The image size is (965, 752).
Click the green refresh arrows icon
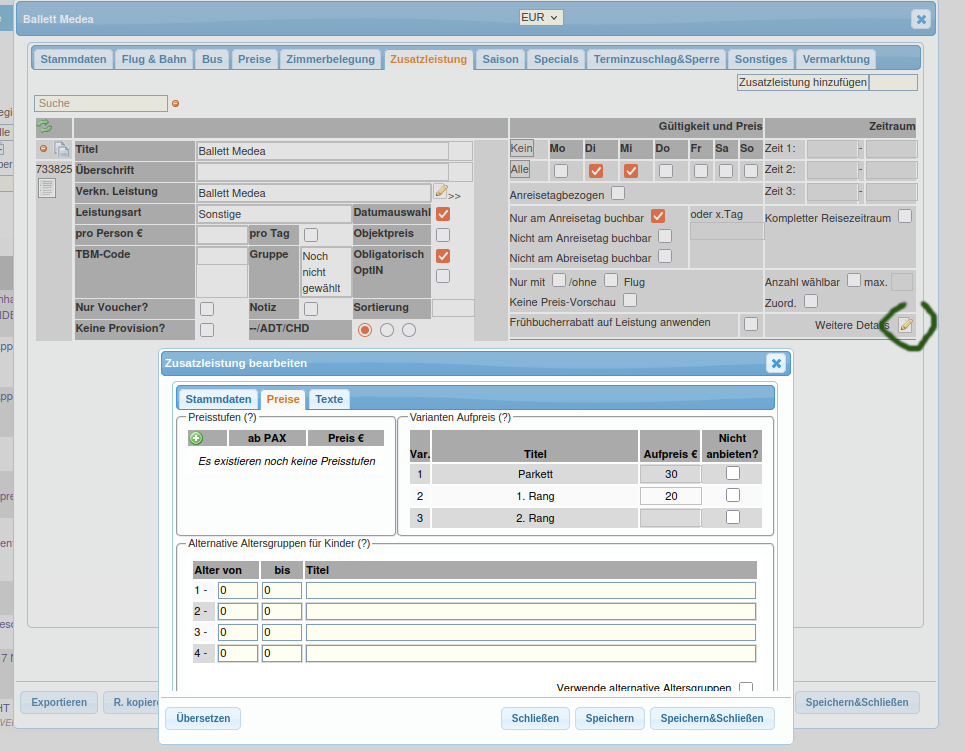click(44, 127)
